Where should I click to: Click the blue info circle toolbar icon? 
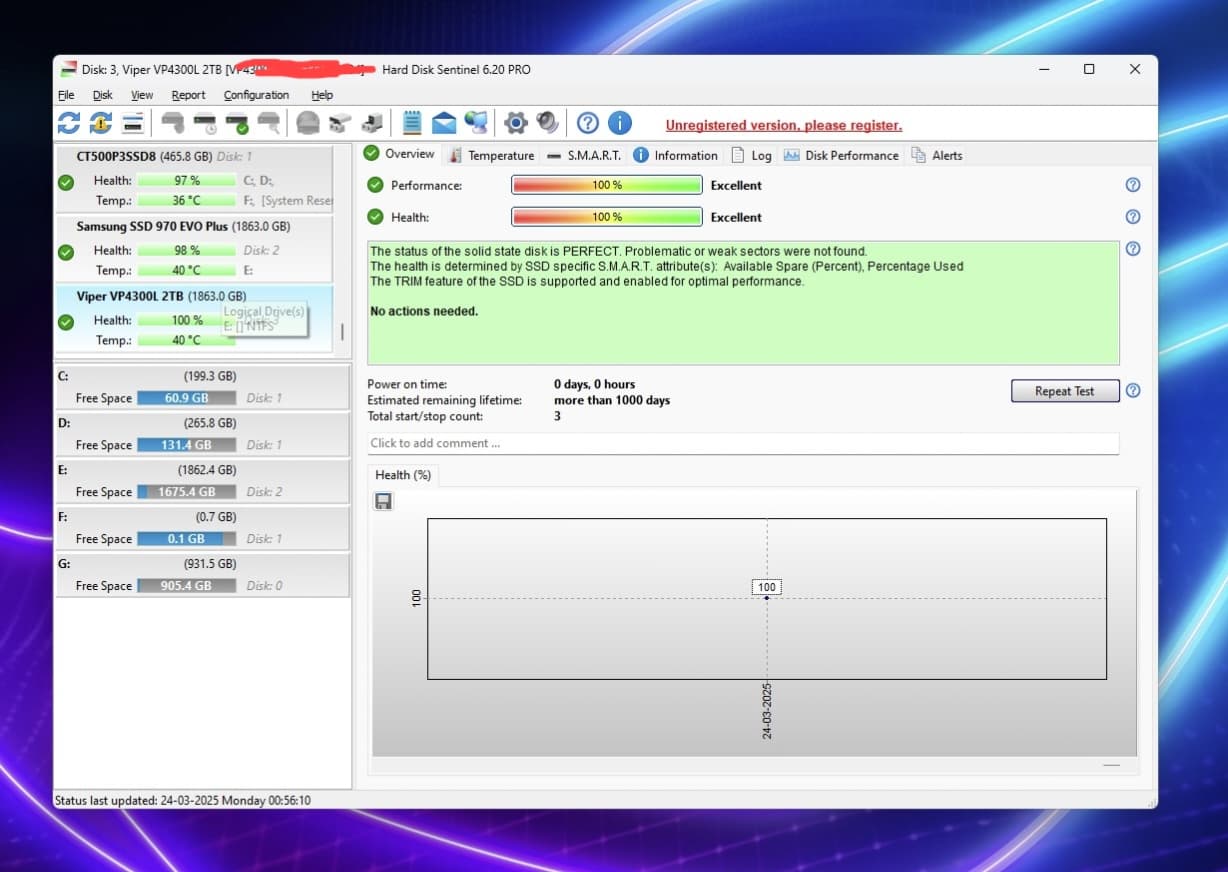(620, 123)
